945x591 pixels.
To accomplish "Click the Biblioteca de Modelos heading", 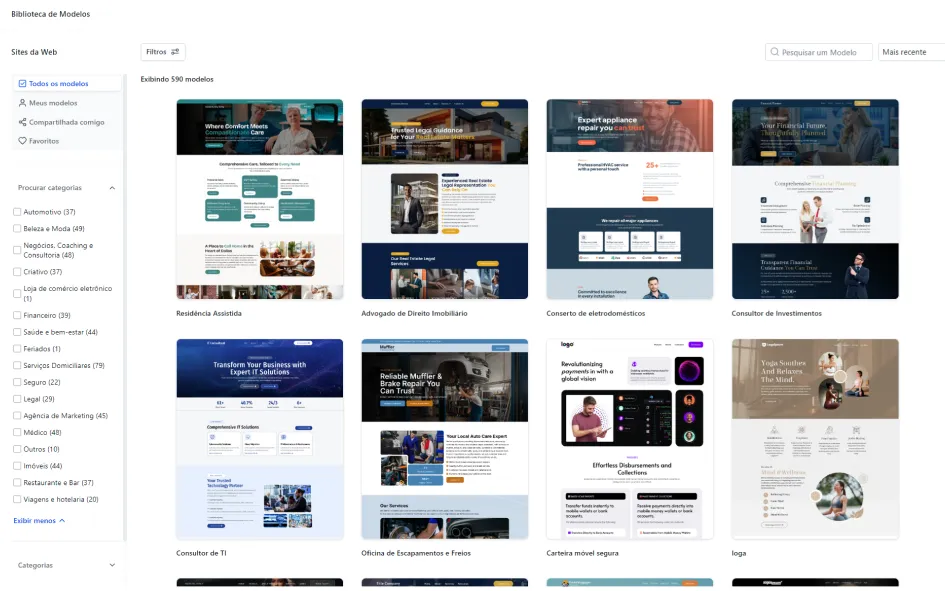I will click(x=51, y=14).
